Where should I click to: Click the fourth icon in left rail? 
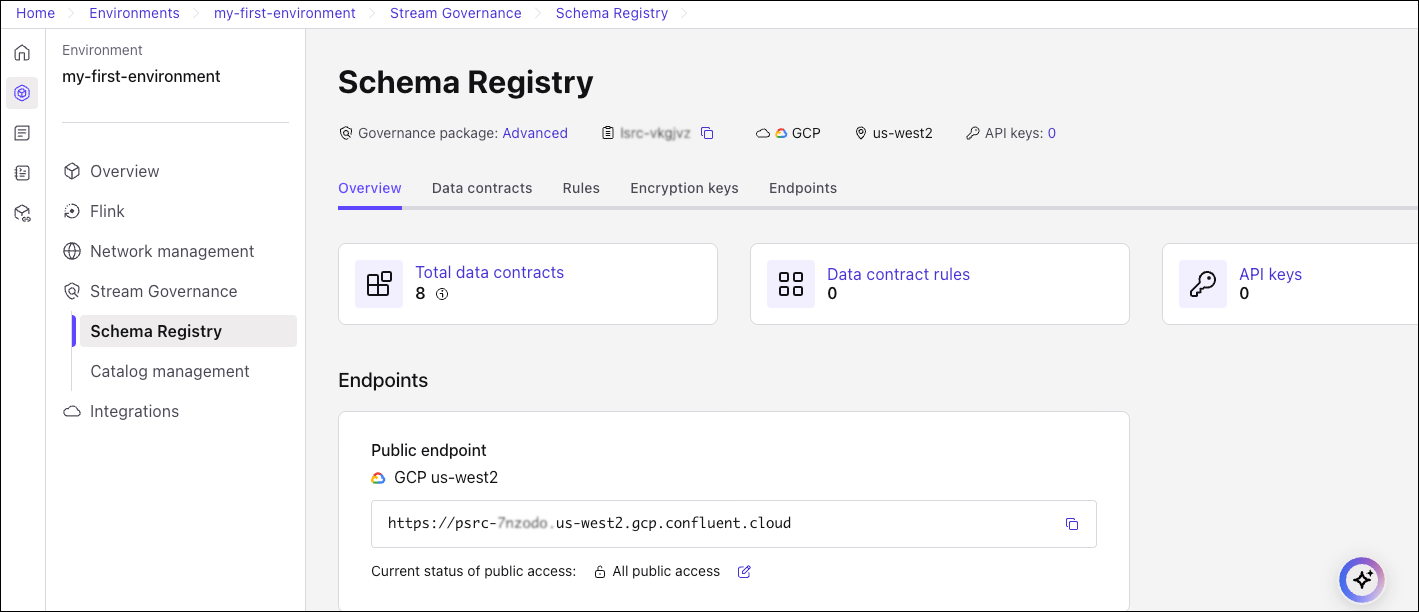[x=22, y=173]
